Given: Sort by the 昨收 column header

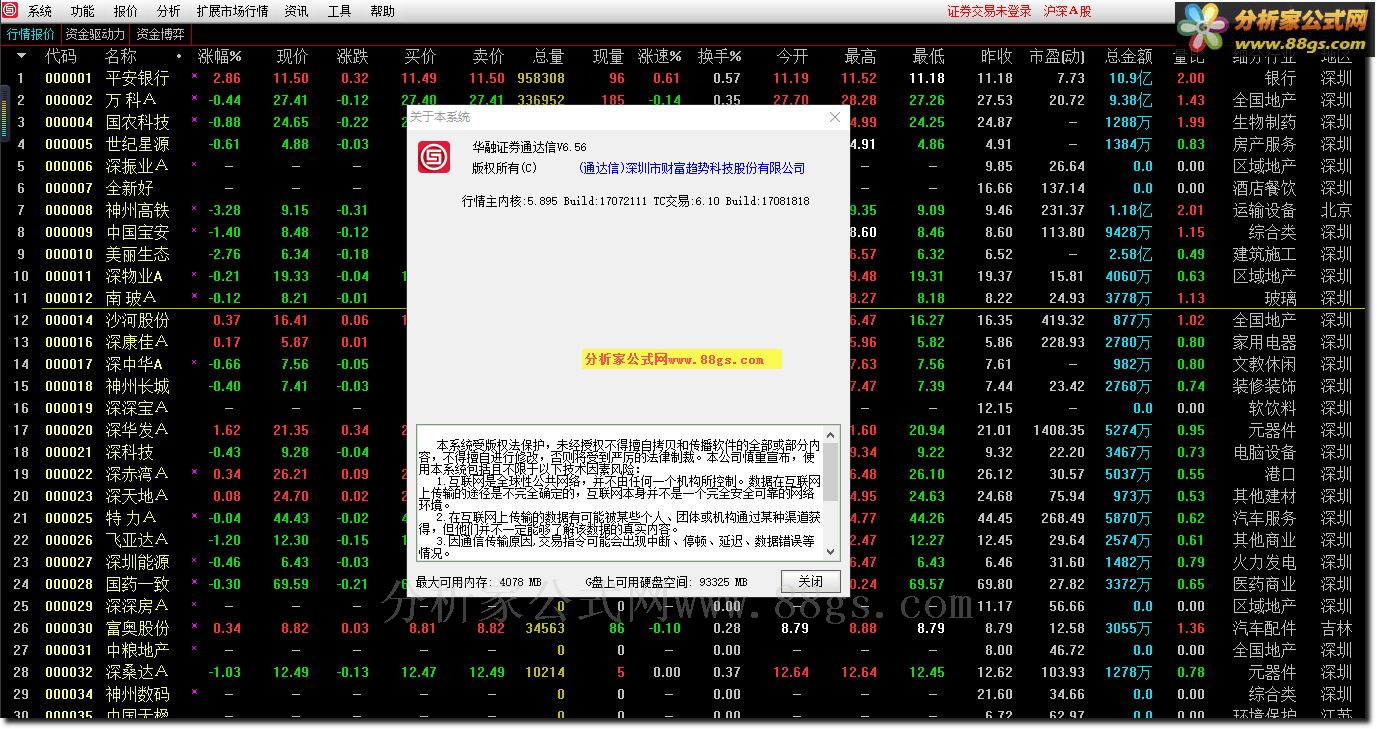Looking at the screenshot, I should [996, 56].
